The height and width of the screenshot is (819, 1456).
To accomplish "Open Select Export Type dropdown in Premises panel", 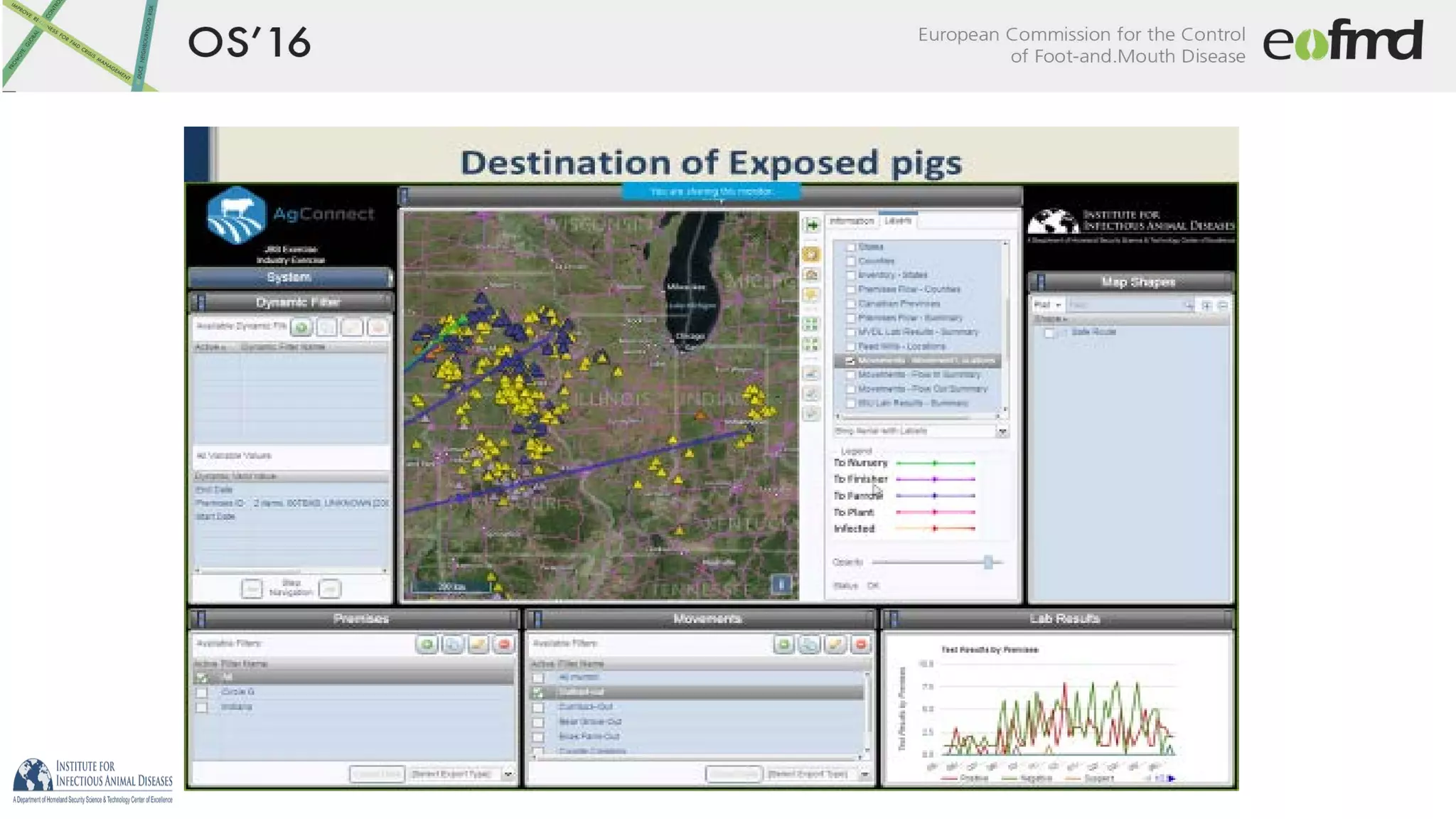I will pos(508,773).
